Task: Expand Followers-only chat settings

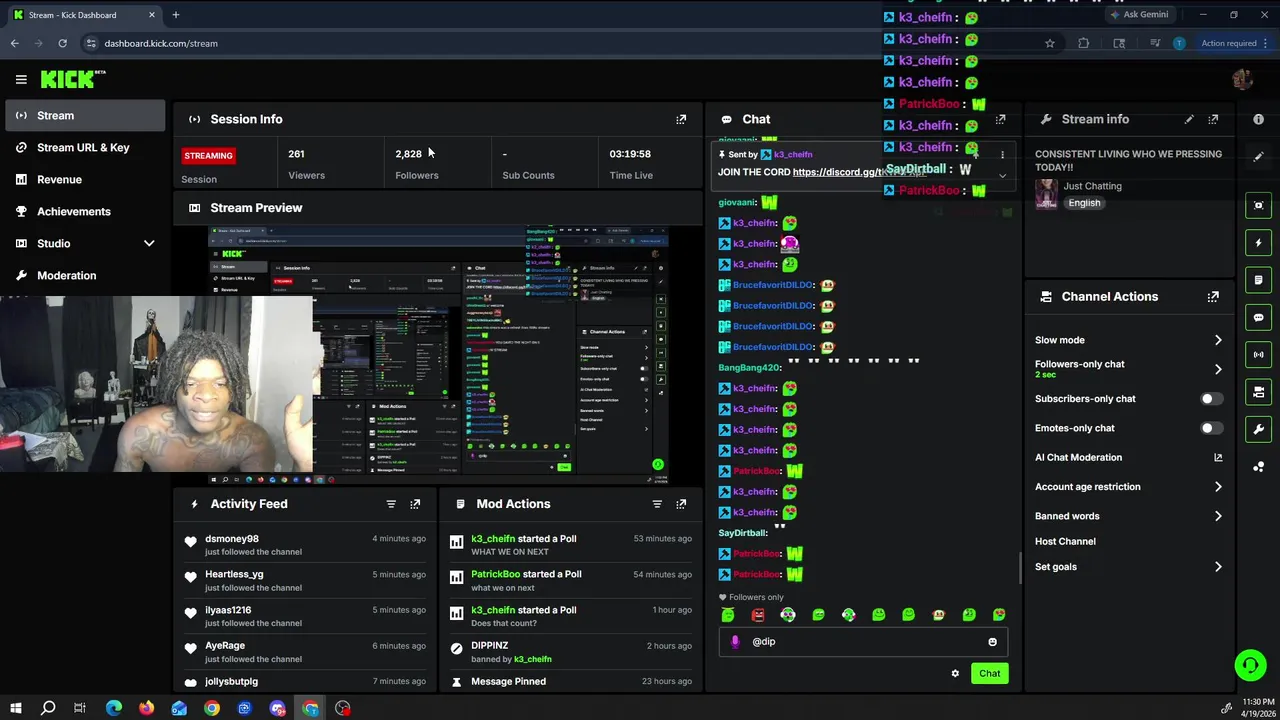Action: click(1218, 369)
